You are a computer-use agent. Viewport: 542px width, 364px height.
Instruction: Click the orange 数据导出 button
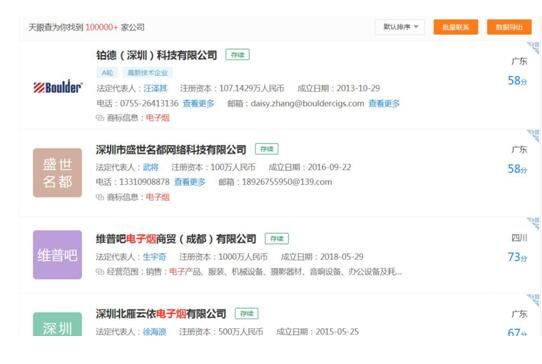tap(509, 27)
